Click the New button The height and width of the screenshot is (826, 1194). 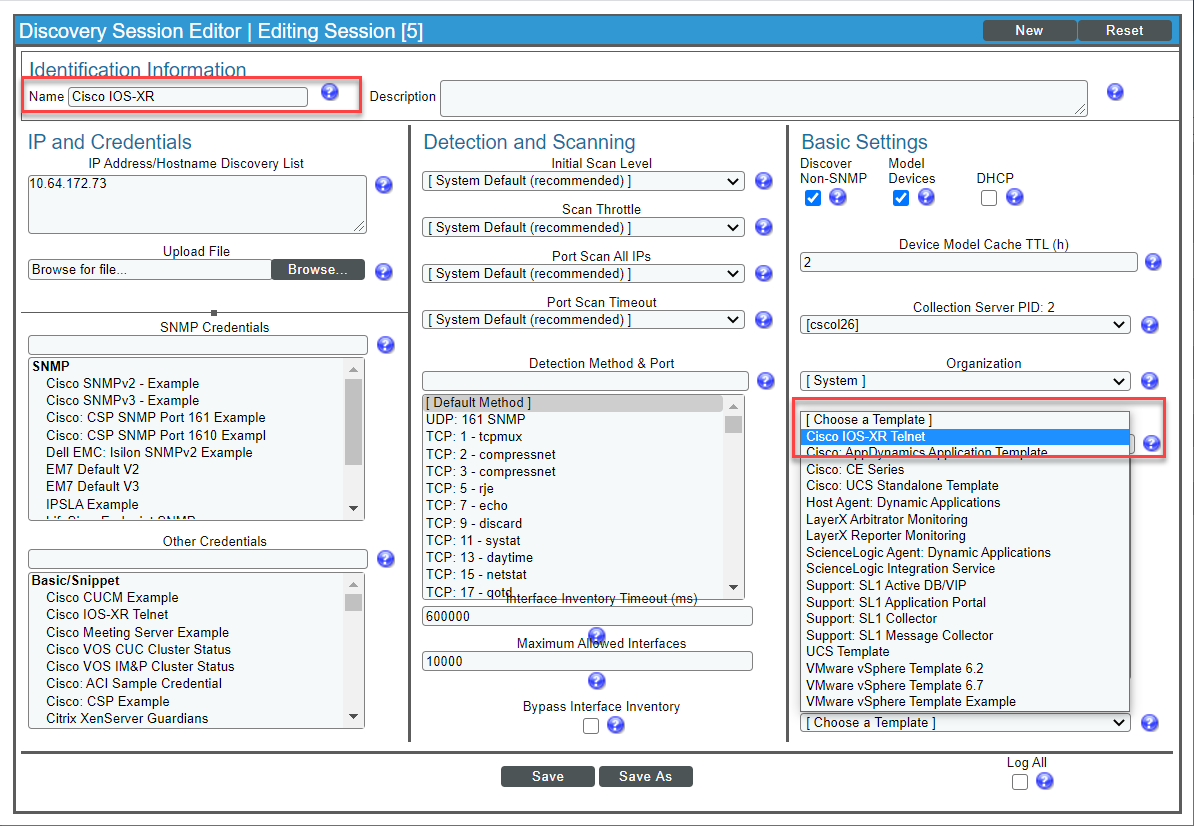(1029, 30)
